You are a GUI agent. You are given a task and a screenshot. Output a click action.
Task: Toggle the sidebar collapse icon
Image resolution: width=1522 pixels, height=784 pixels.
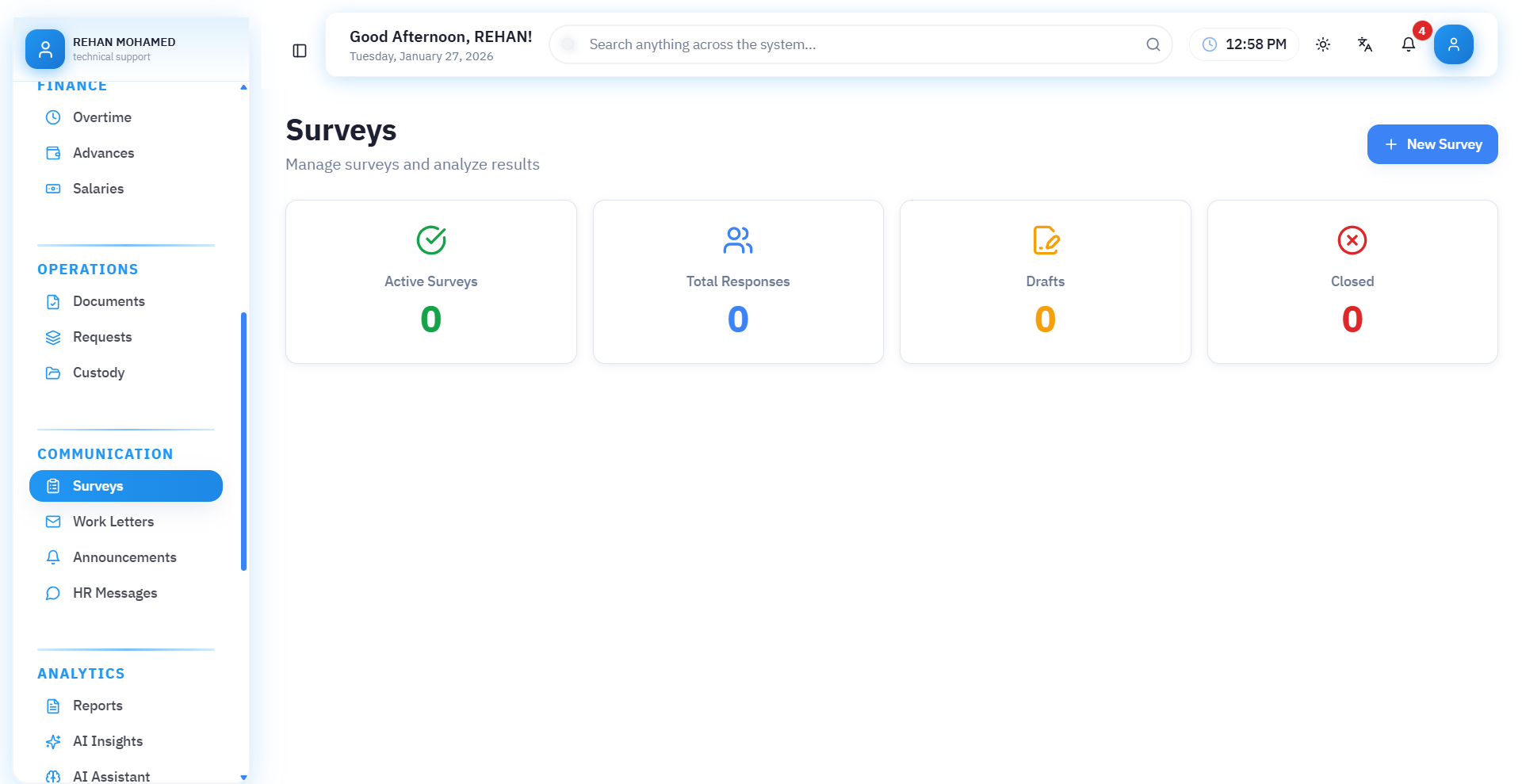300,51
